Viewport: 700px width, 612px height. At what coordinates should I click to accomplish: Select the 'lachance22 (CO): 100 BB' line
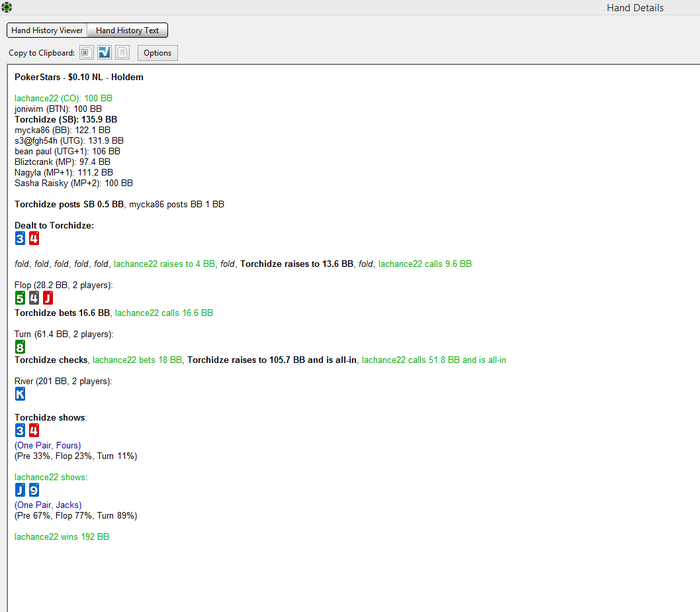63,98
